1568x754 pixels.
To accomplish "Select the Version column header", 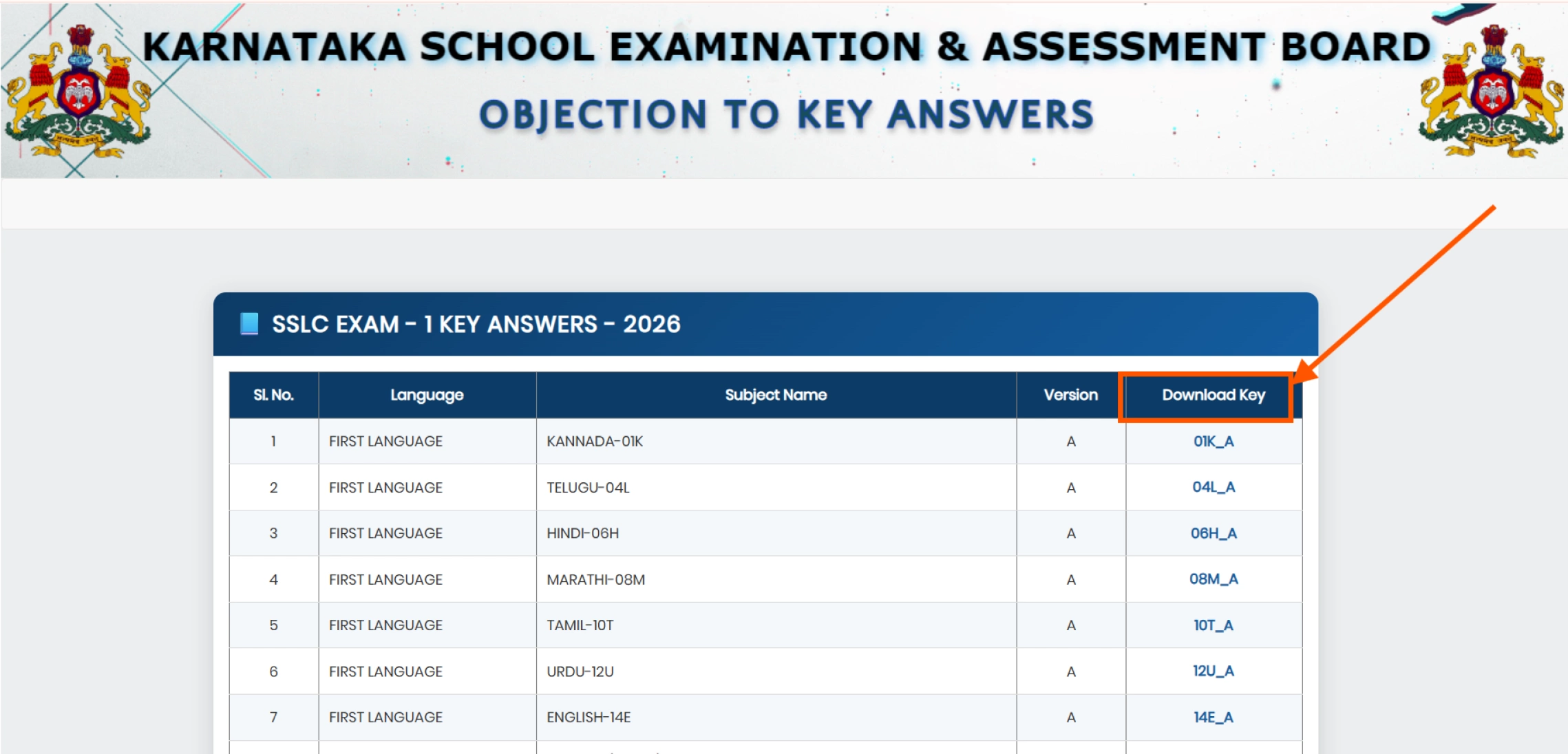I will point(1070,395).
